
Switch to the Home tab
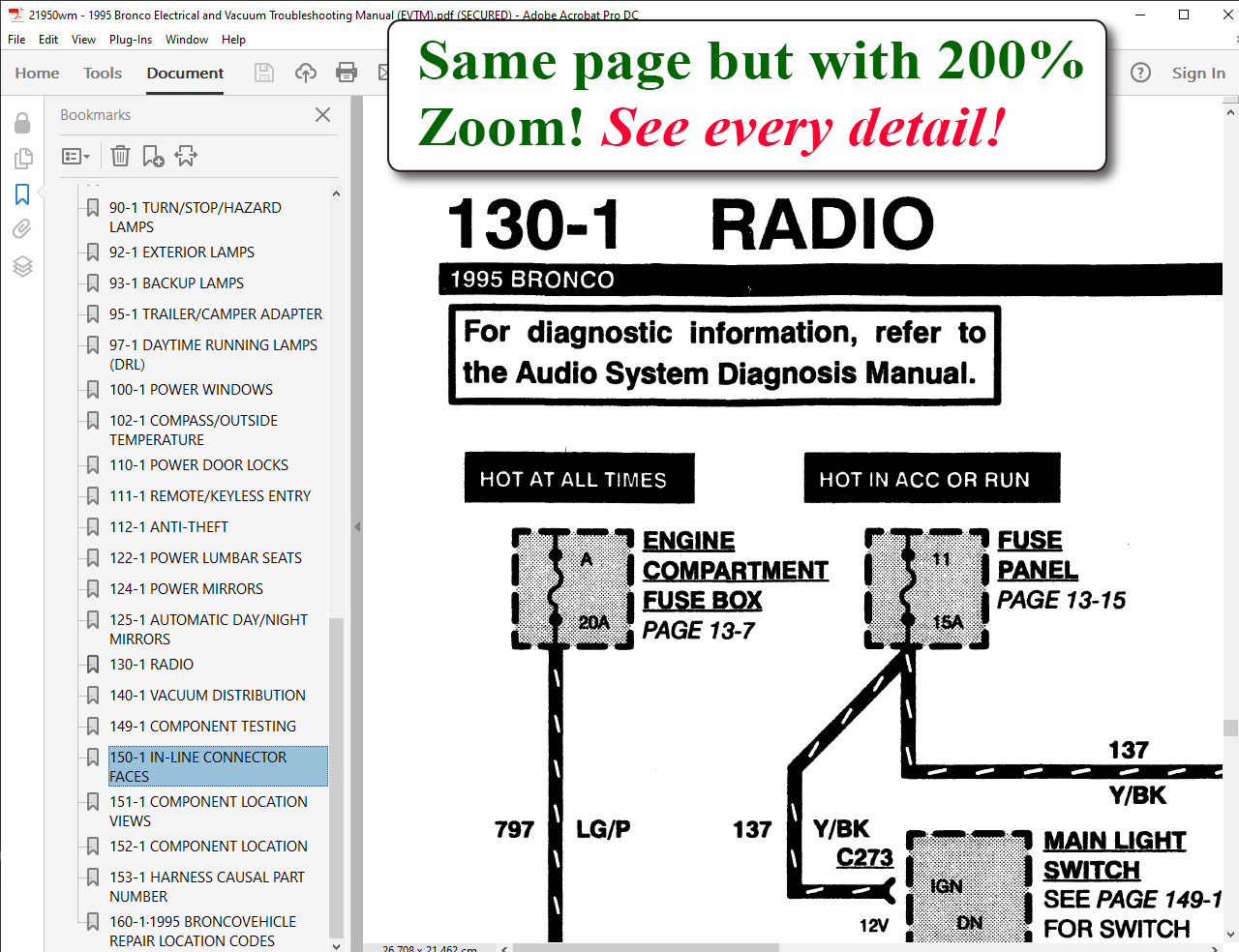[x=37, y=73]
